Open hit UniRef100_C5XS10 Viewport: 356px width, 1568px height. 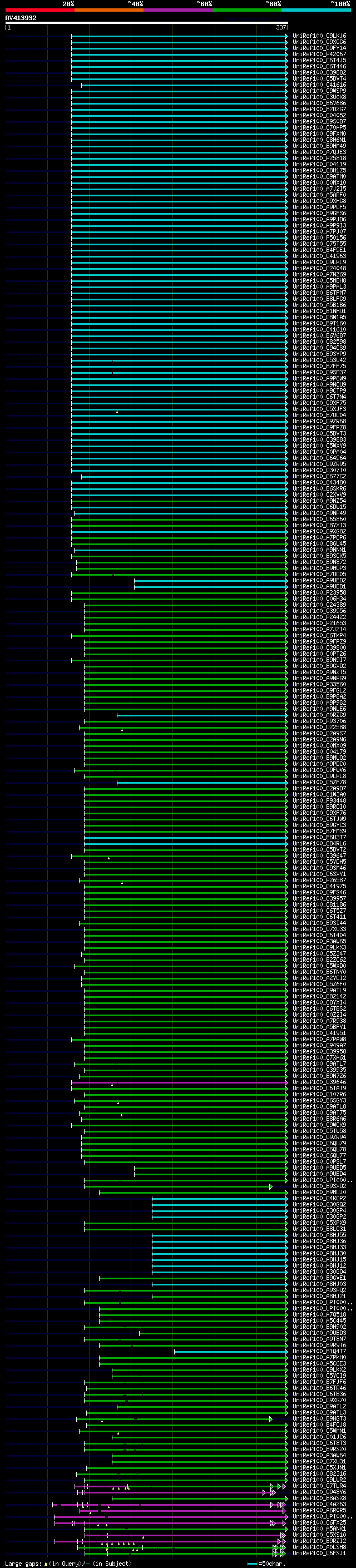[319, 1535]
